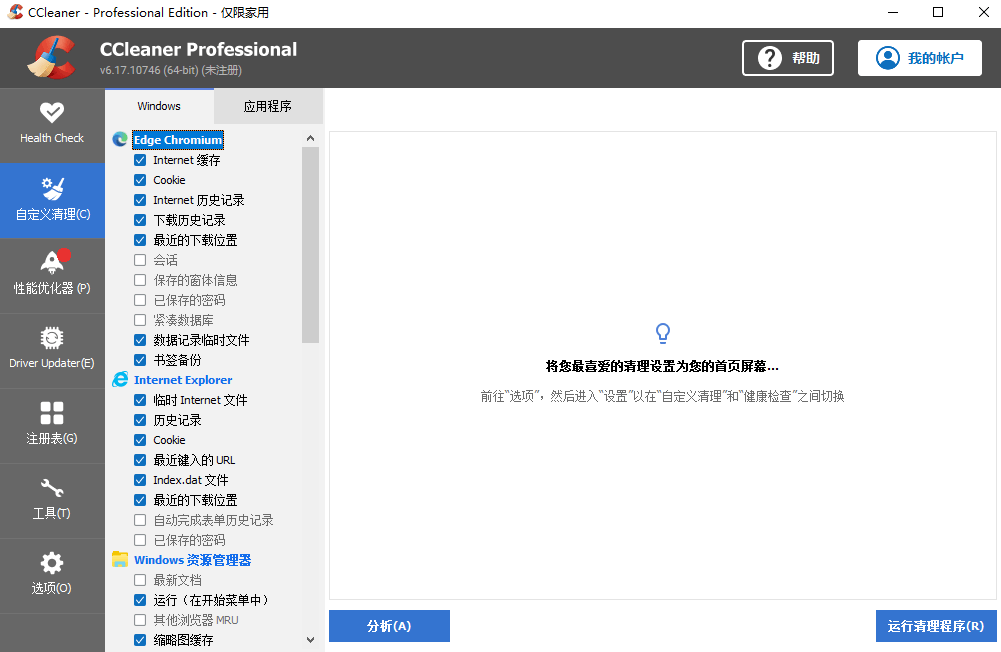Viewport: 1001px width, 652px height.
Task: Open 性能优化器 from the sidebar
Action: pos(52,270)
